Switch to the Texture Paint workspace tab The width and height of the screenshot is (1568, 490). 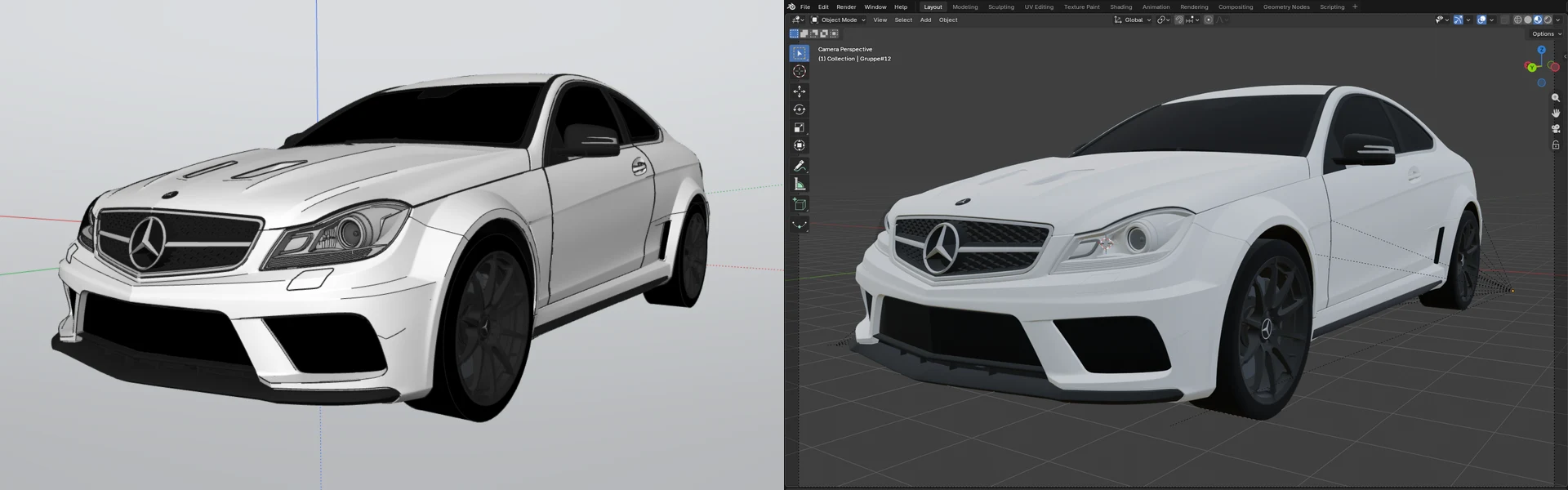click(1082, 7)
